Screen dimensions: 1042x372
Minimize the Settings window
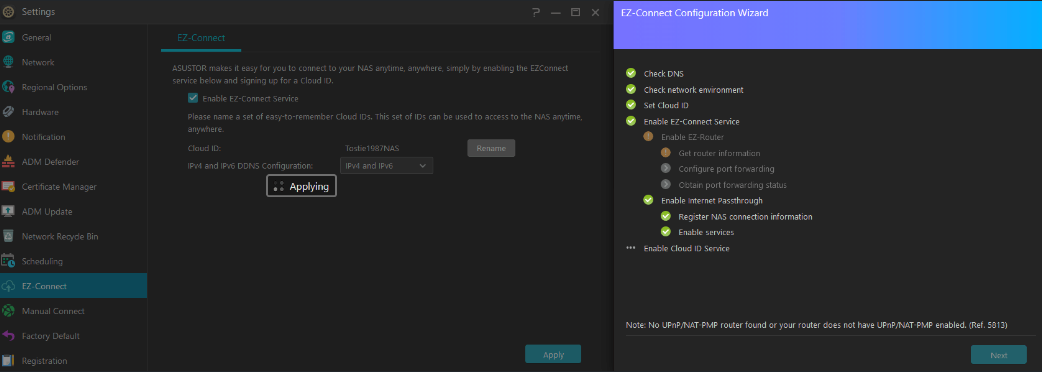coord(556,12)
